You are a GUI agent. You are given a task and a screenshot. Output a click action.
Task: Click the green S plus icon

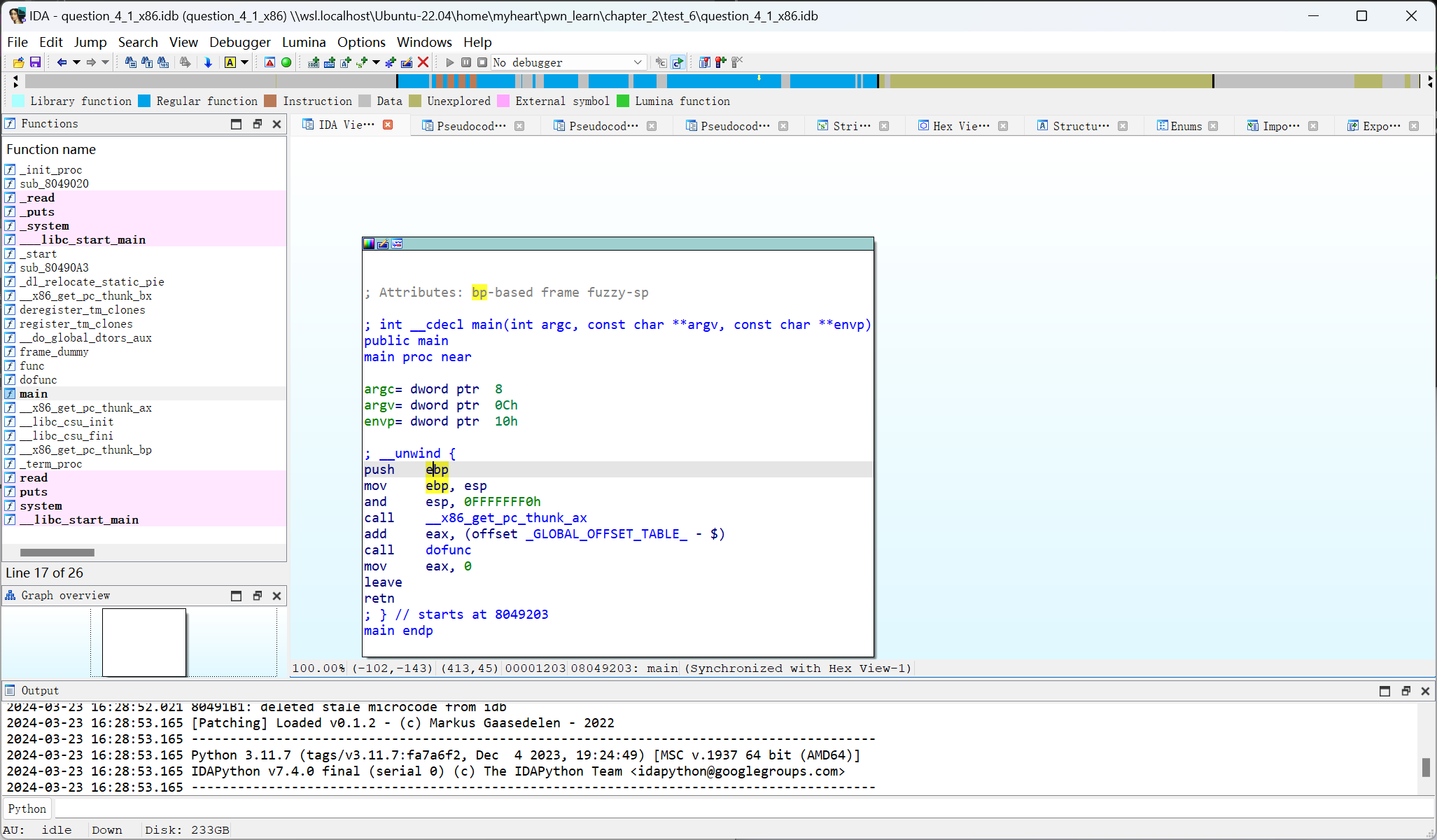point(362,62)
